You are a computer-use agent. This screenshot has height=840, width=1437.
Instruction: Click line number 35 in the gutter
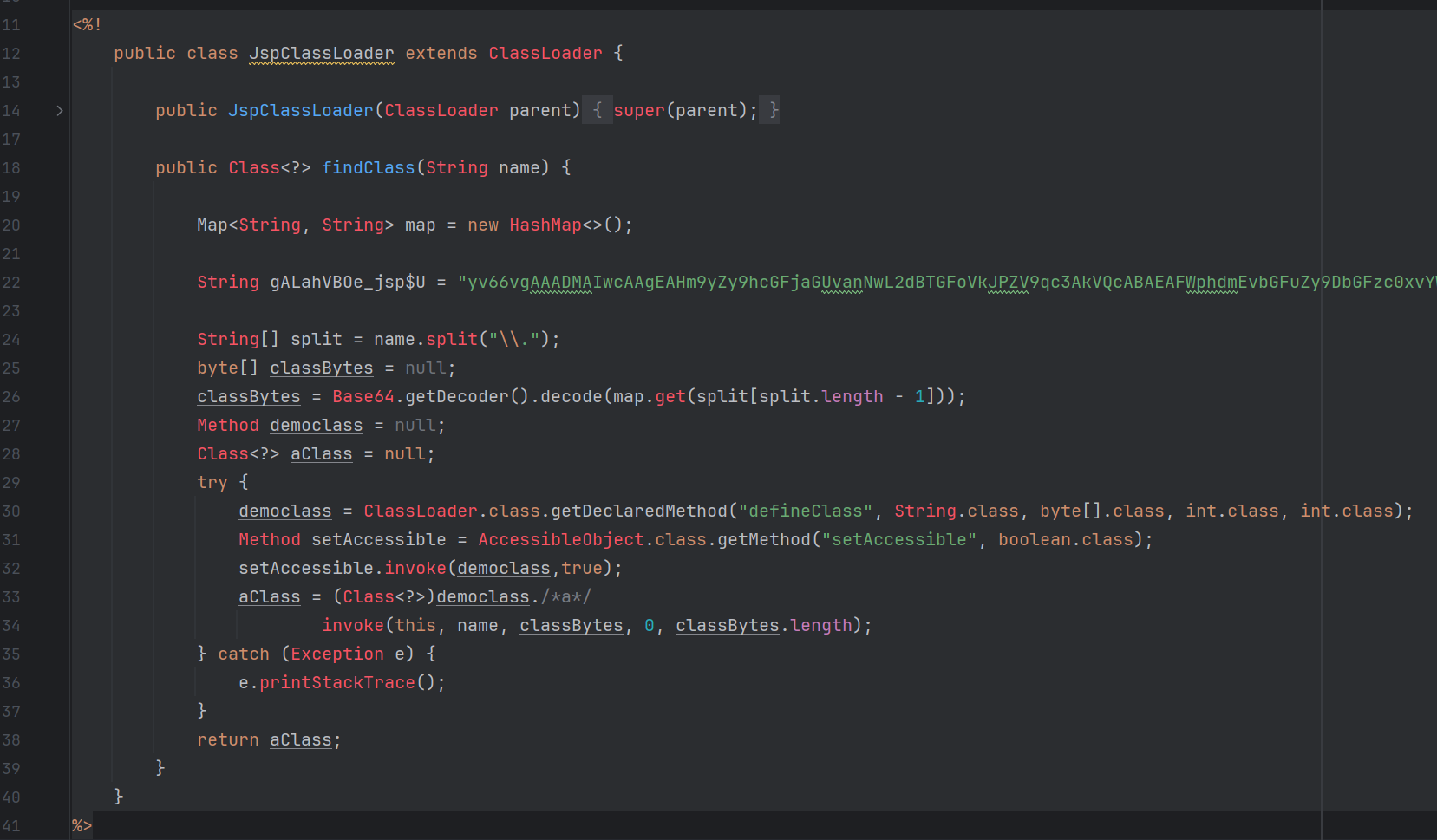[x=11, y=654]
